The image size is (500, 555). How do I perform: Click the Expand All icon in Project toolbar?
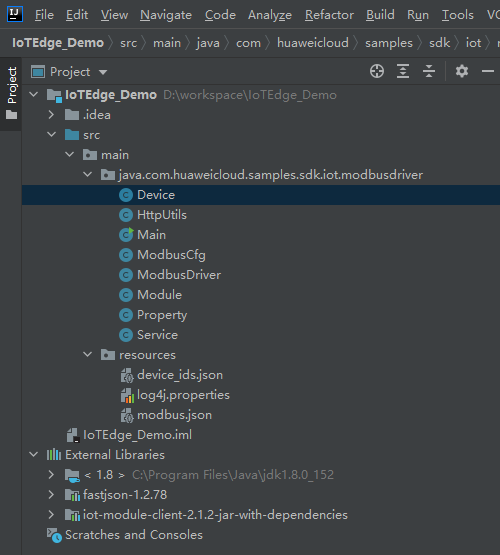[x=403, y=71]
